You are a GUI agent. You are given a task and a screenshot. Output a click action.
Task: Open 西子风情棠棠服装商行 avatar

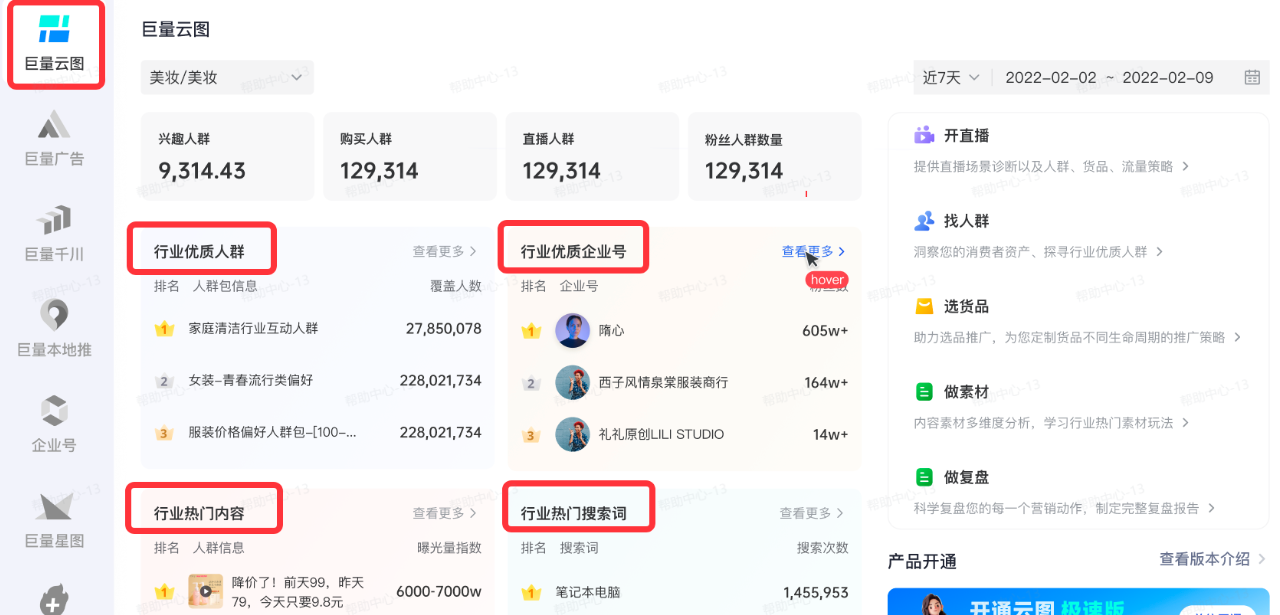572,383
